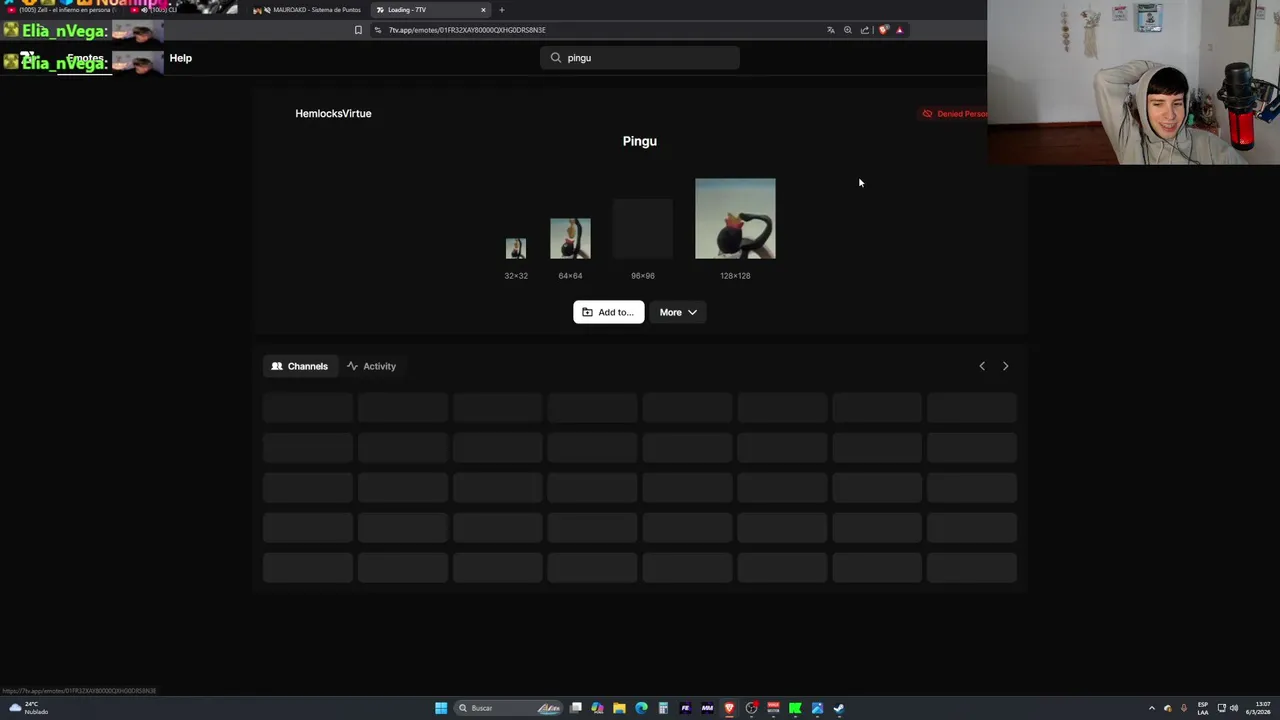Open File Explorer from the taskbar
The image size is (1280, 720).
619,708
